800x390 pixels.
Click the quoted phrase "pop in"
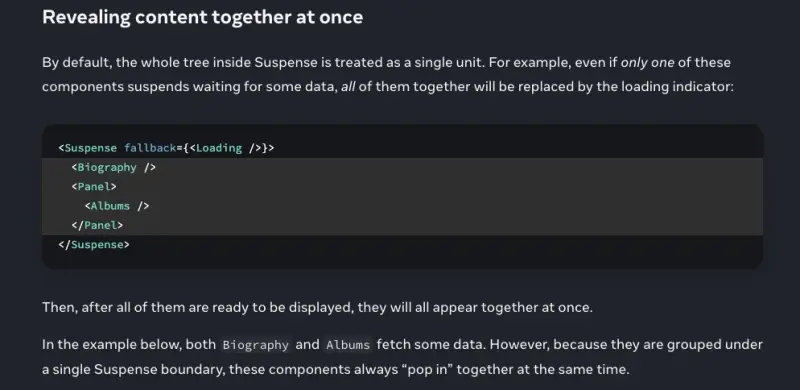430,369
